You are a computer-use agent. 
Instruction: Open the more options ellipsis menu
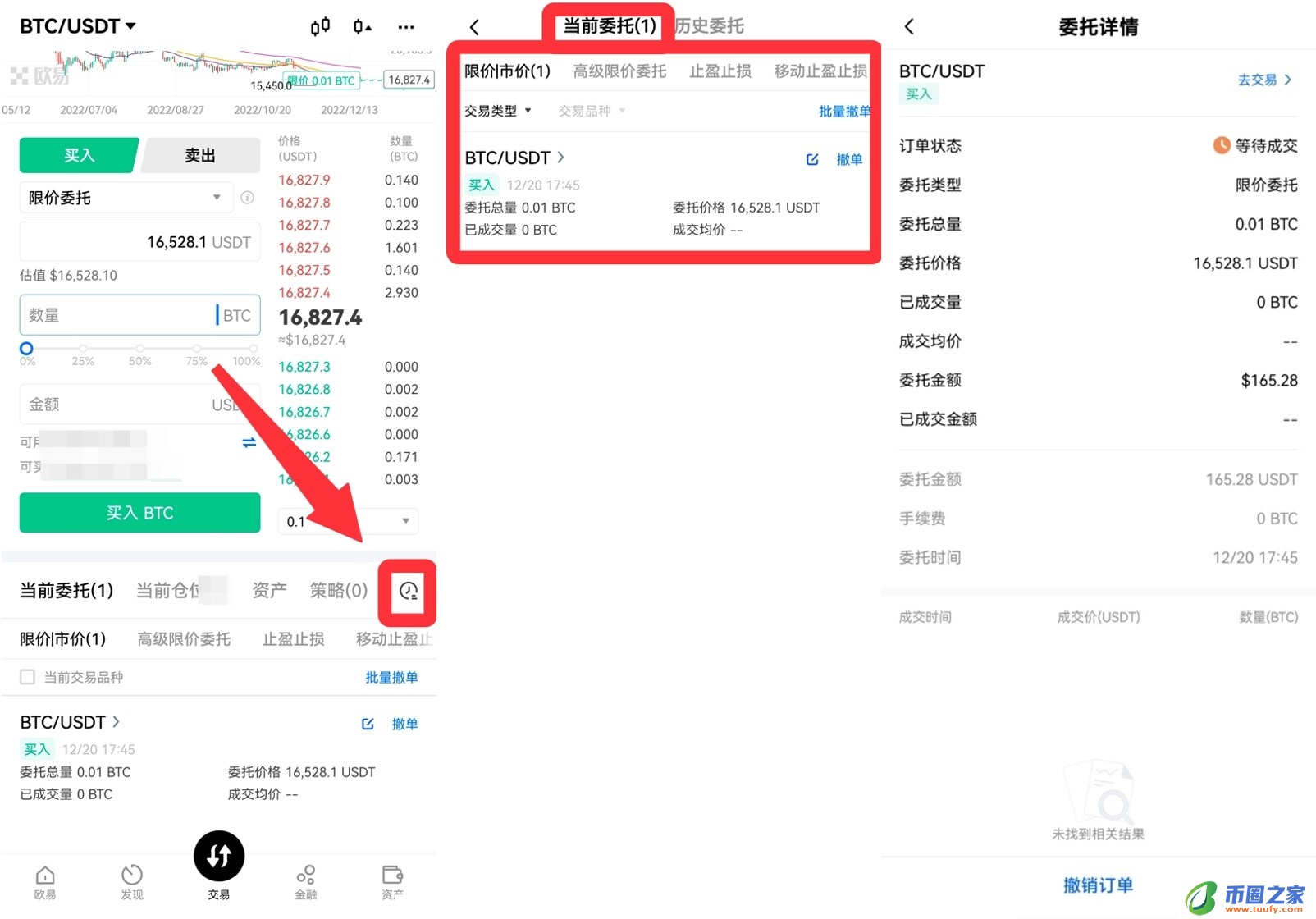(406, 26)
